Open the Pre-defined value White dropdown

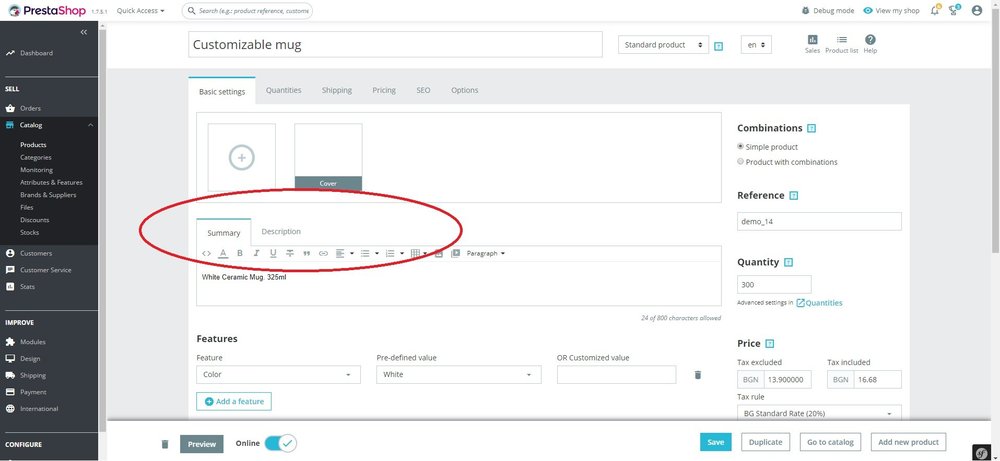459,375
